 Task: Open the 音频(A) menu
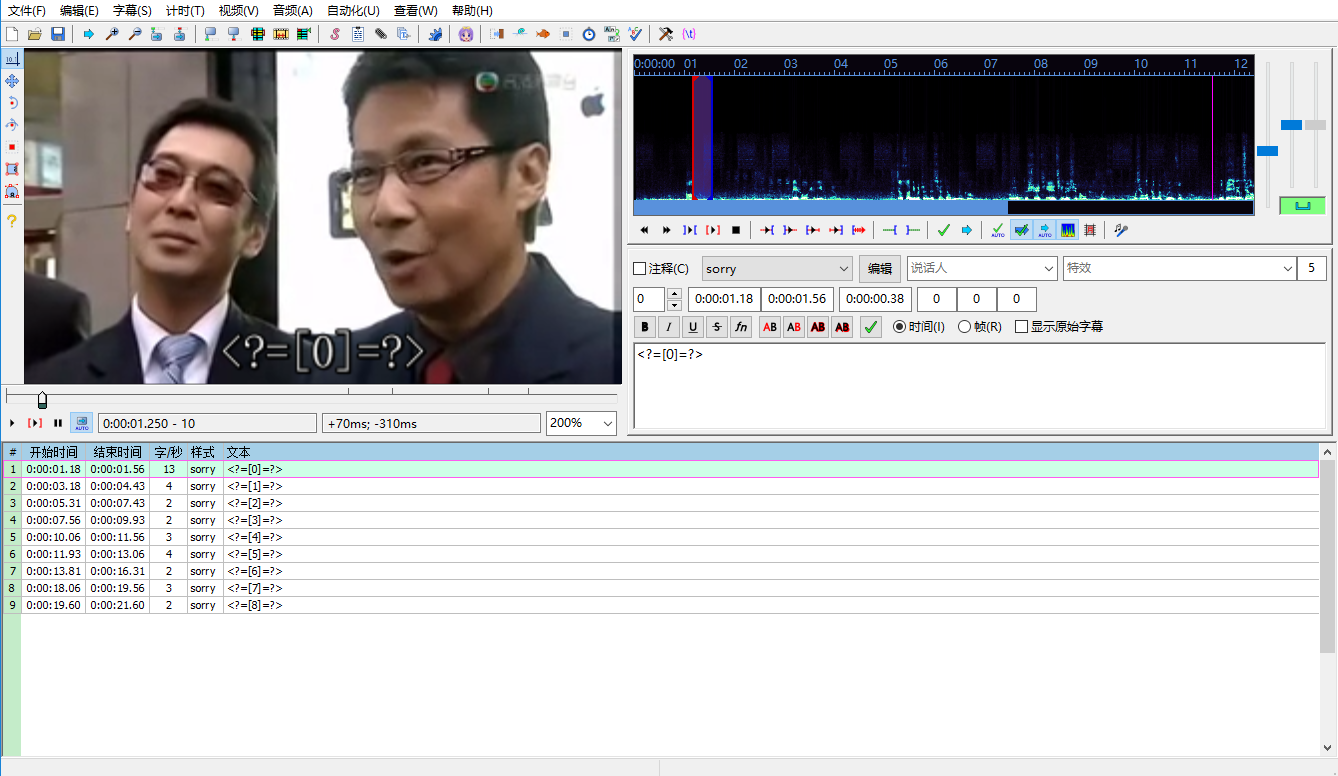coord(292,11)
